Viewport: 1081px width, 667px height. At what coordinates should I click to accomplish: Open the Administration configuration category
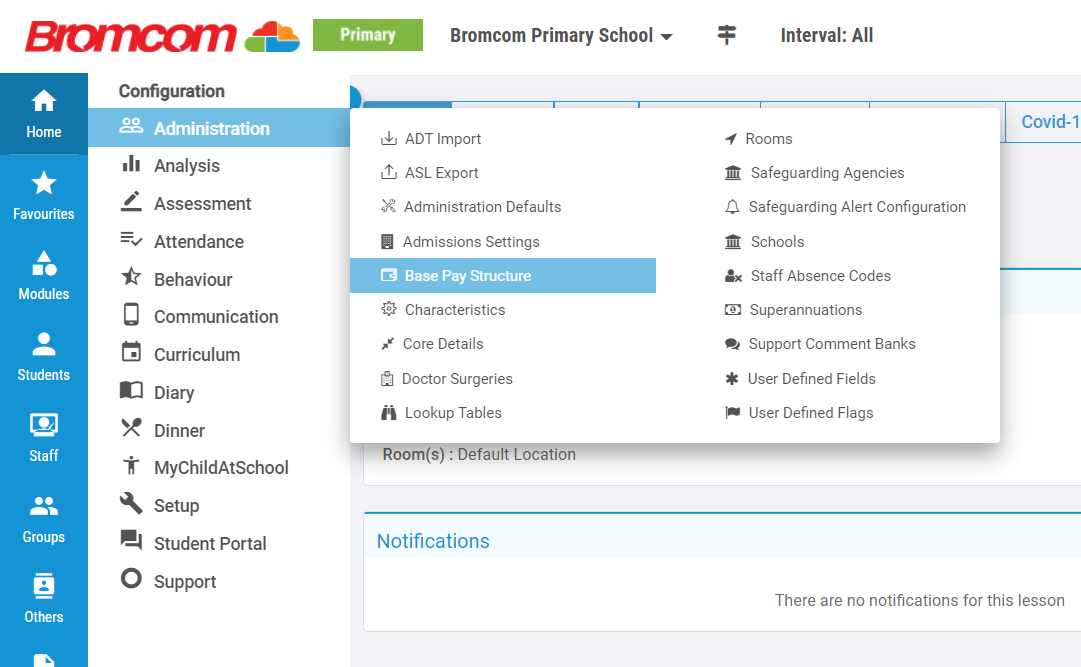coord(212,128)
